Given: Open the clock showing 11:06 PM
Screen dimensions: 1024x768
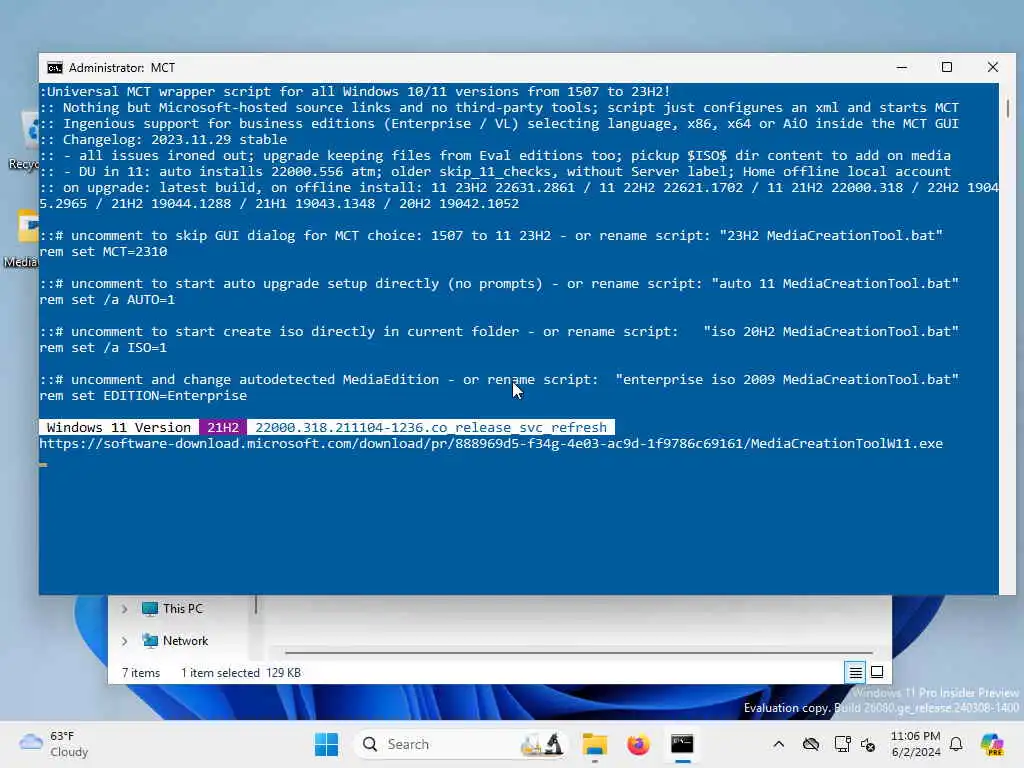Looking at the screenshot, I should click(916, 744).
